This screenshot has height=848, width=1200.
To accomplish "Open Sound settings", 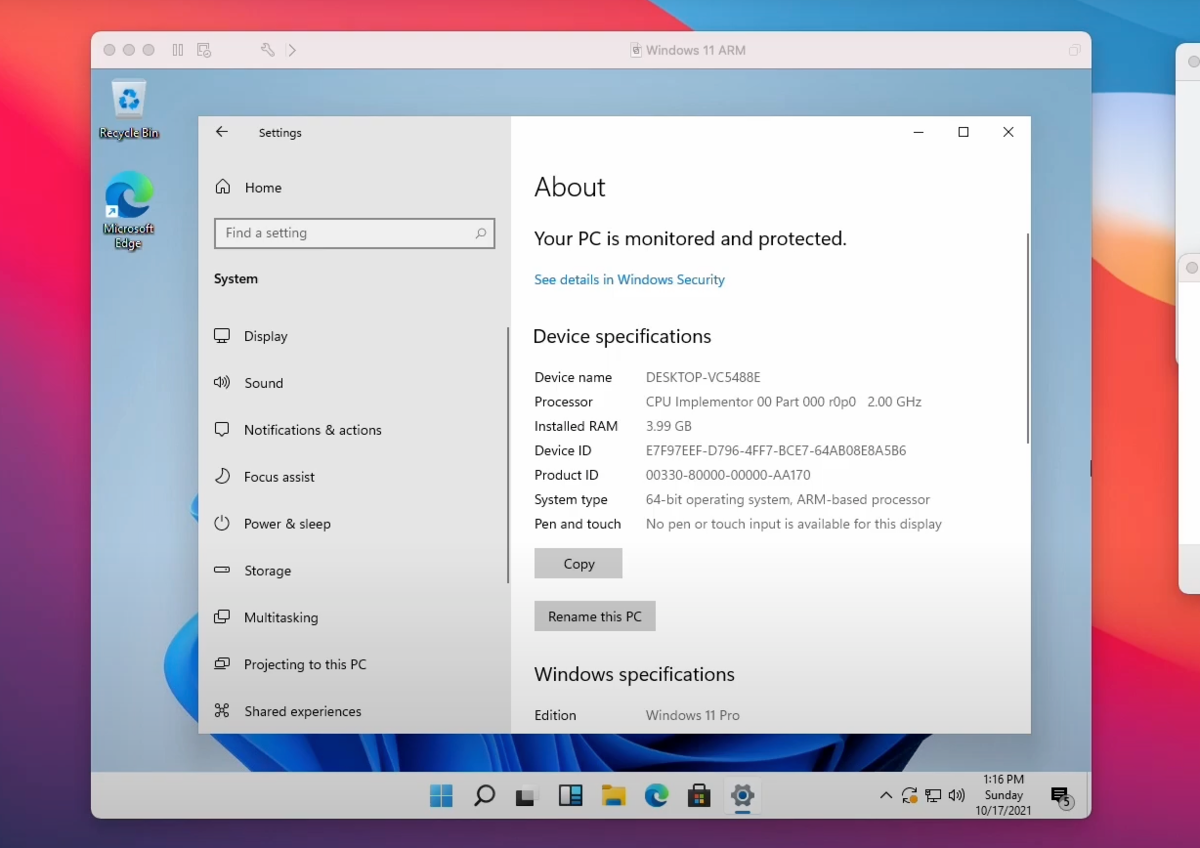I will pyautogui.click(x=264, y=383).
